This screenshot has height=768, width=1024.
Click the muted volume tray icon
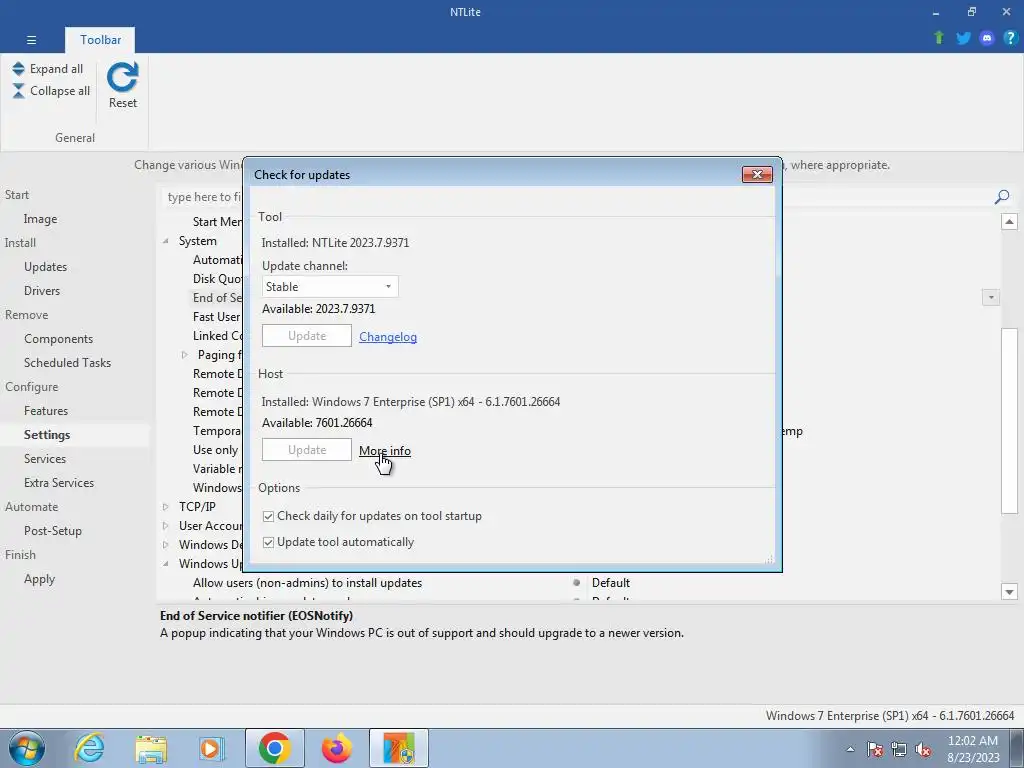click(x=923, y=749)
